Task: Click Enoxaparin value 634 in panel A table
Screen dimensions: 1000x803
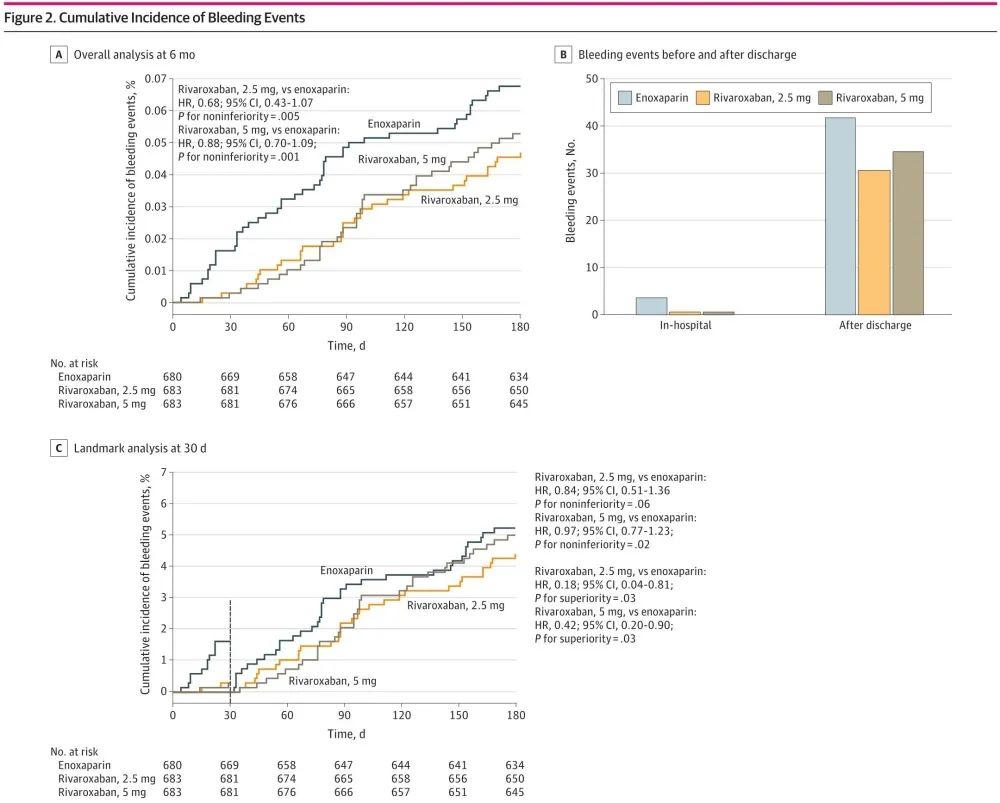Action: (518, 377)
